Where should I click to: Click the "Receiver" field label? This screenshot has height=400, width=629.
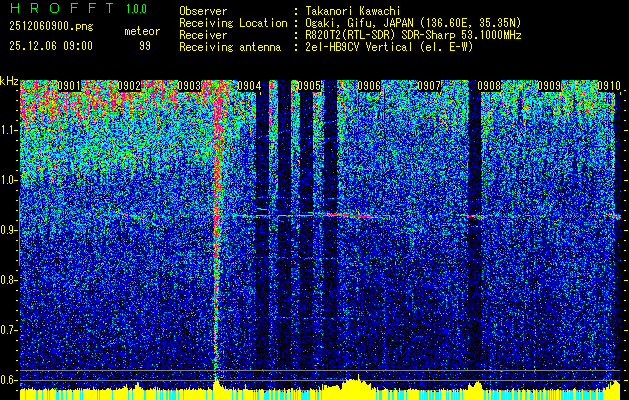203,35
